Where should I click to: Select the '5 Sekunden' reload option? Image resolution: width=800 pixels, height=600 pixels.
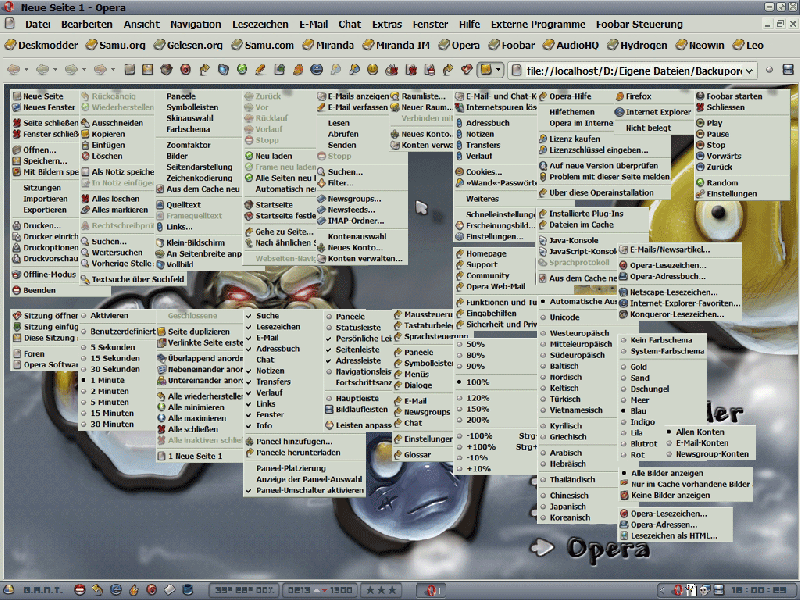click(x=108, y=347)
